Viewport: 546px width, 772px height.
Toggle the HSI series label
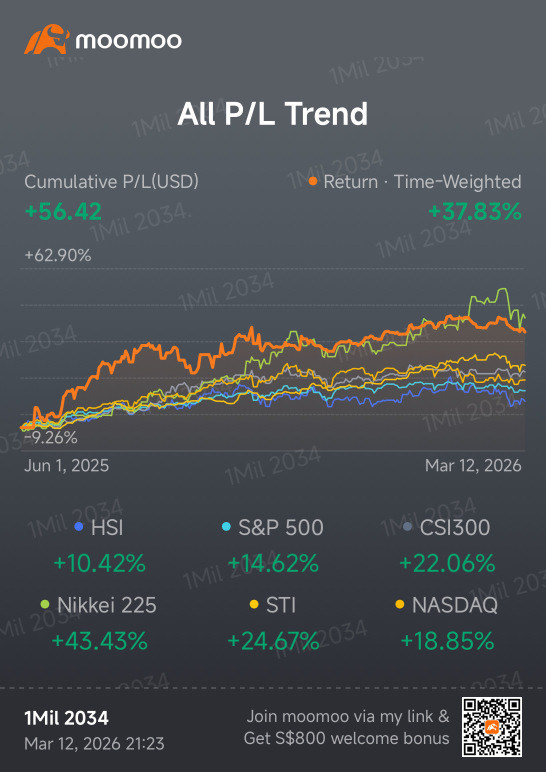tap(107, 528)
